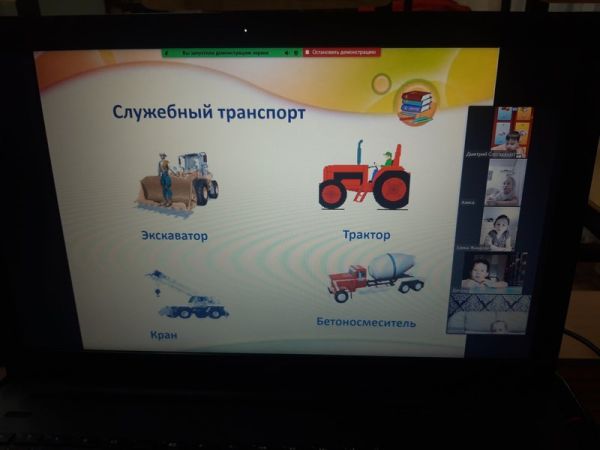The height and width of the screenshot is (450, 600).
Task: Click the excavator picture on the slide
Action: (x=176, y=185)
